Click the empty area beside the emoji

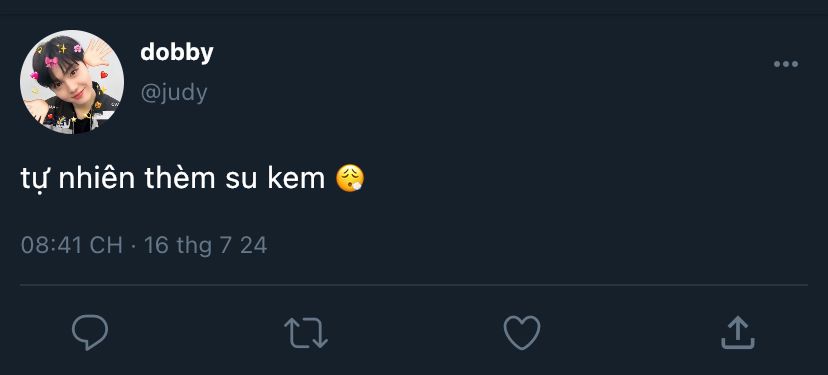tap(581, 180)
